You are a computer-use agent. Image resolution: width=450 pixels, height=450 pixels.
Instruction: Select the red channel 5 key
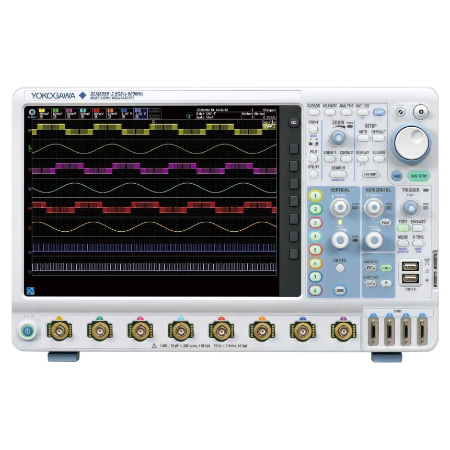click(315, 250)
